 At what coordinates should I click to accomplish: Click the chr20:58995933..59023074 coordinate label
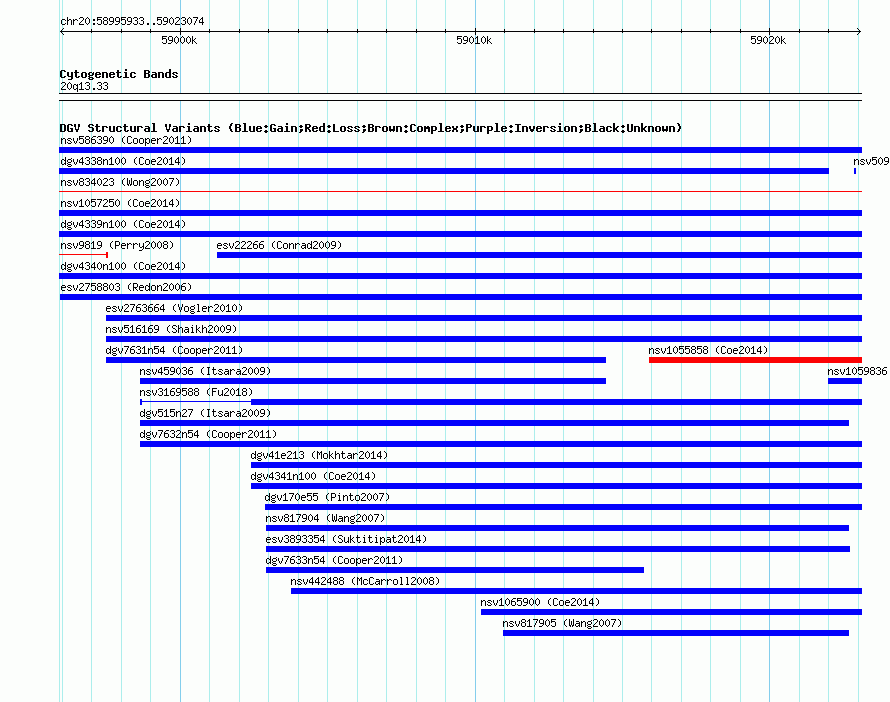coord(132,21)
